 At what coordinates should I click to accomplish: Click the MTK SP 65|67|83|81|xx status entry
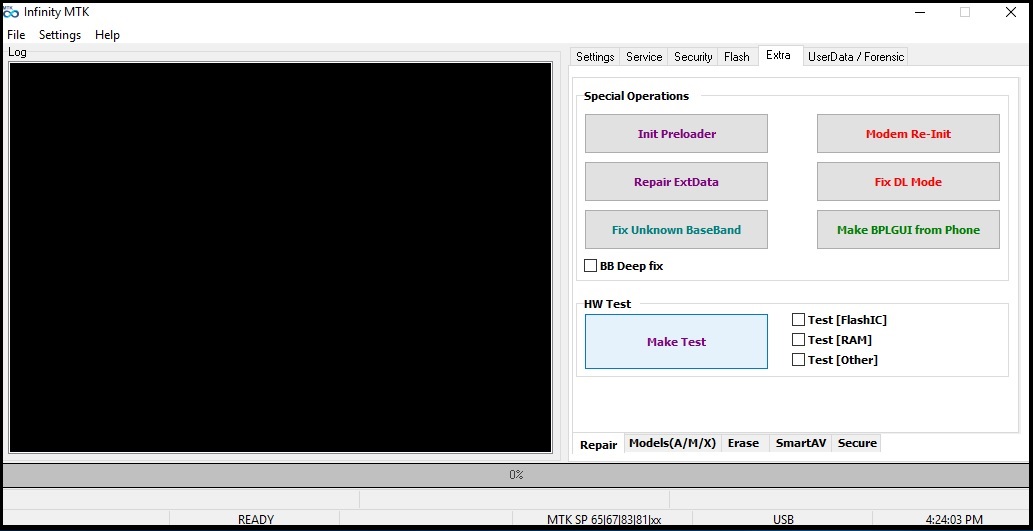pos(604,520)
